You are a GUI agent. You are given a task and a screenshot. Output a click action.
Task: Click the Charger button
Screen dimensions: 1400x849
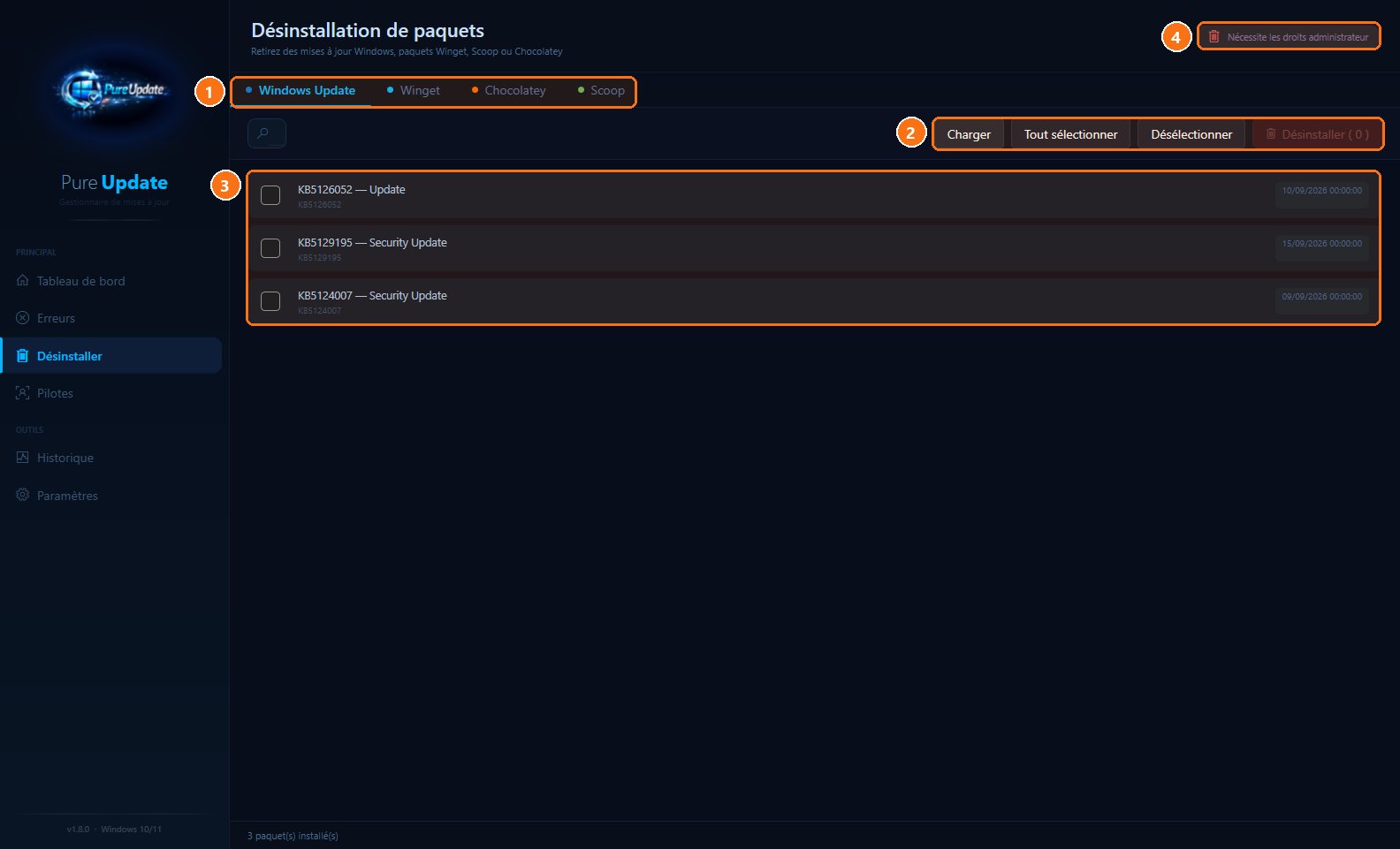(969, 134)
